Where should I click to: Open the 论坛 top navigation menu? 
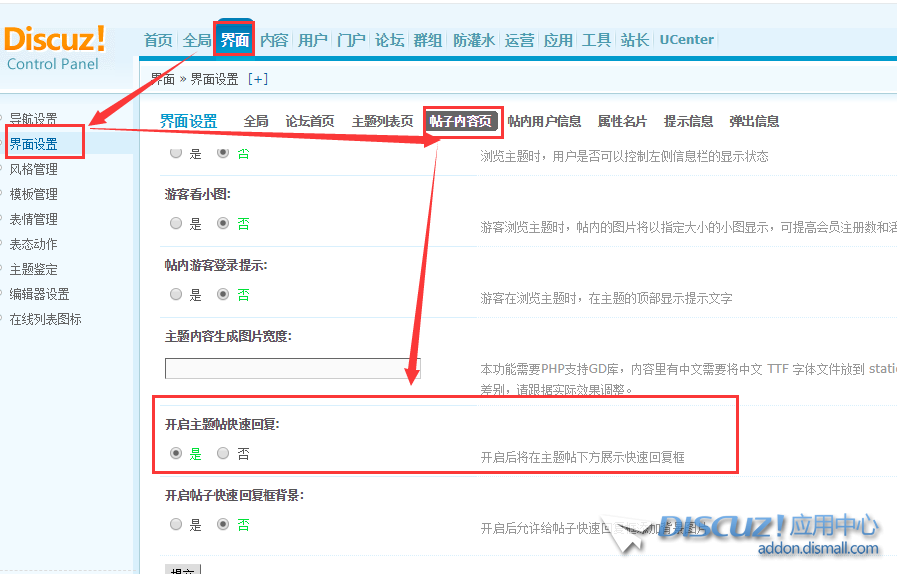click(389, 40)
